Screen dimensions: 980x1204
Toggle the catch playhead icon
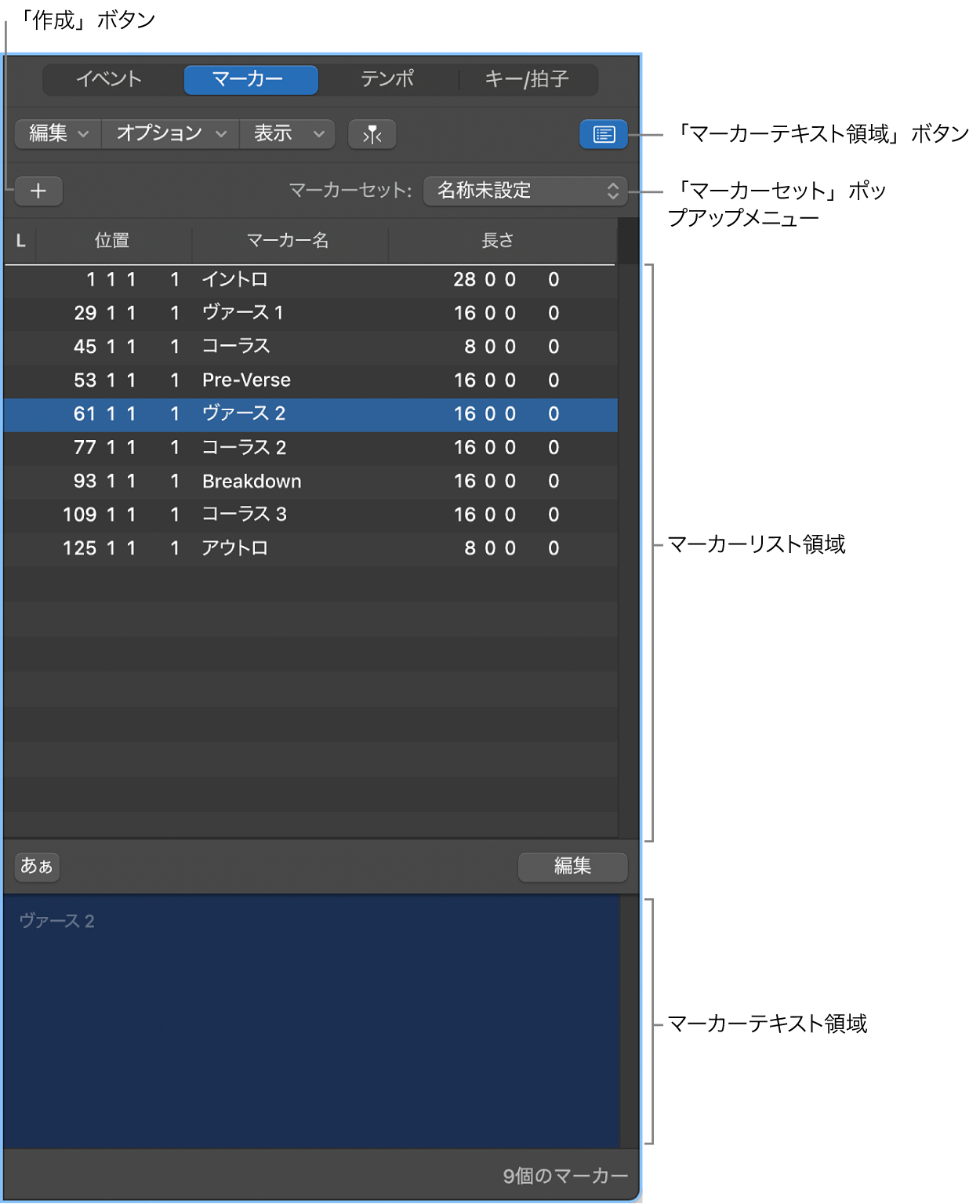pyautogui.click(x=372, y=134)
